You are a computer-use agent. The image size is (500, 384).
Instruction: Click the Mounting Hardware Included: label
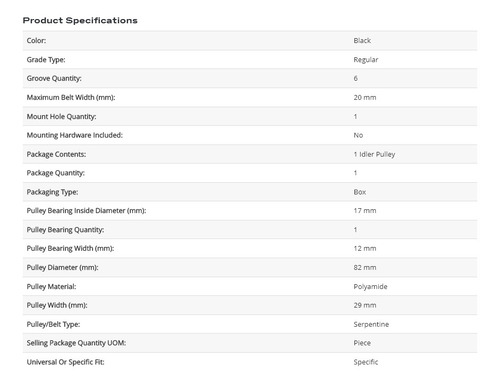click(75, 135)
